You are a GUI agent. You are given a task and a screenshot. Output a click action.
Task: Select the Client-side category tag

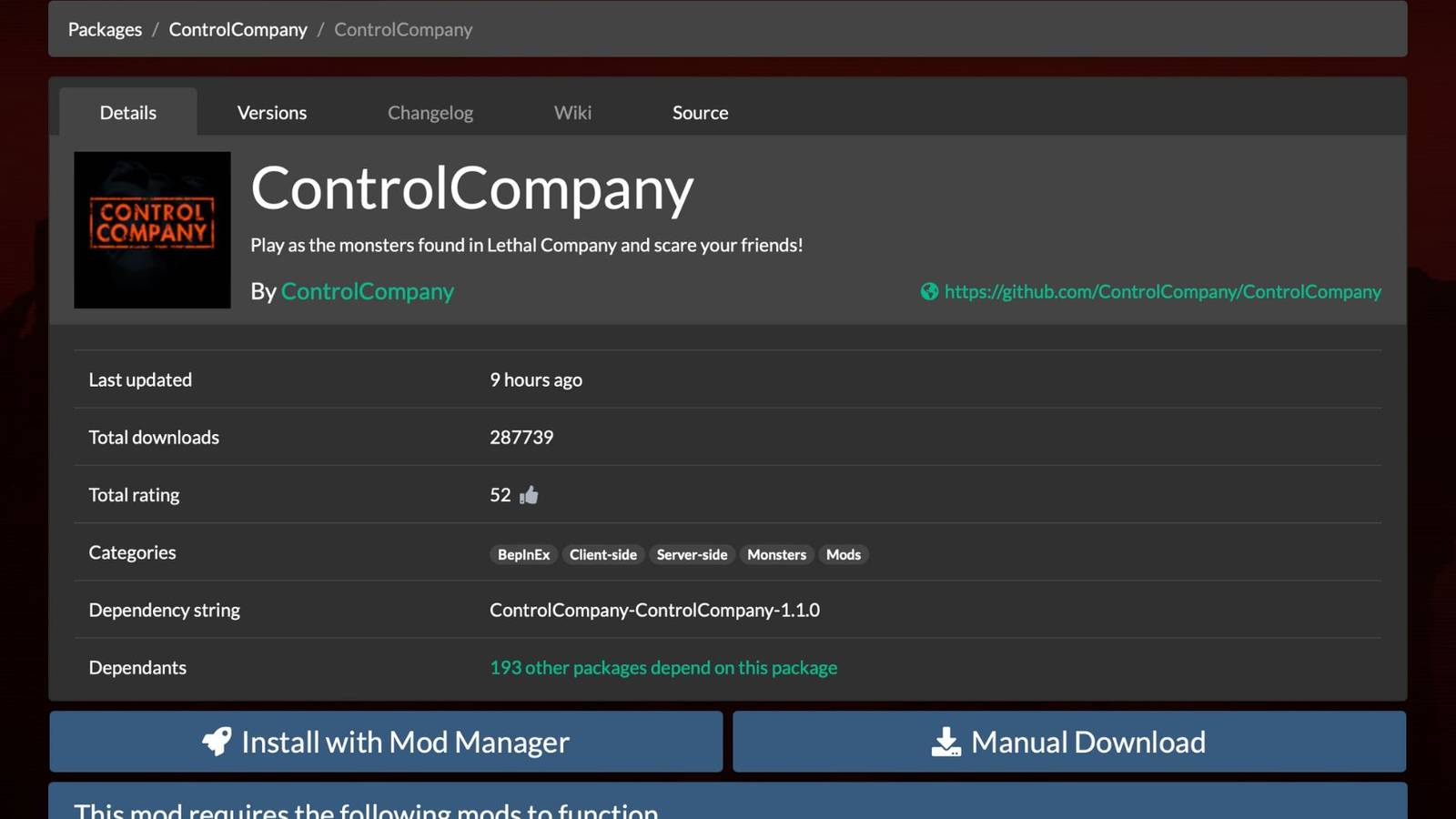[603, 554]
